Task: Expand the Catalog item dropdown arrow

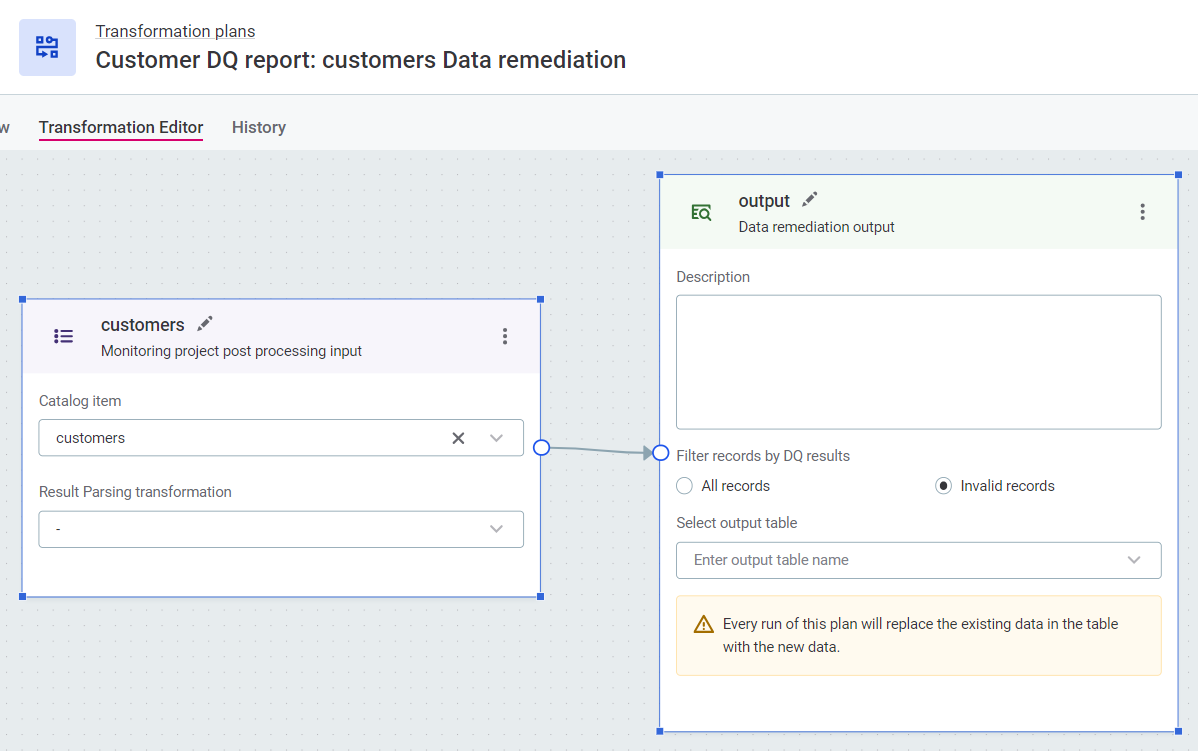Action: click(496, 438)
